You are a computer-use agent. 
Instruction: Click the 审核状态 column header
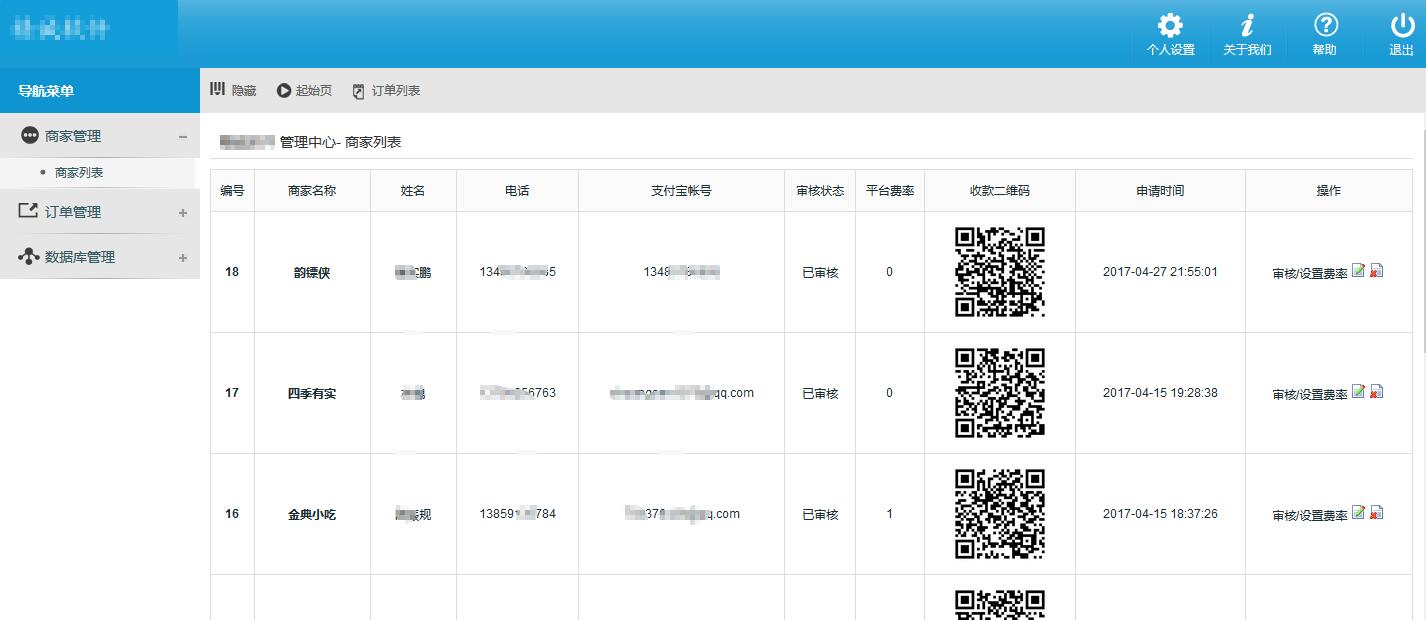coord(820,190)
